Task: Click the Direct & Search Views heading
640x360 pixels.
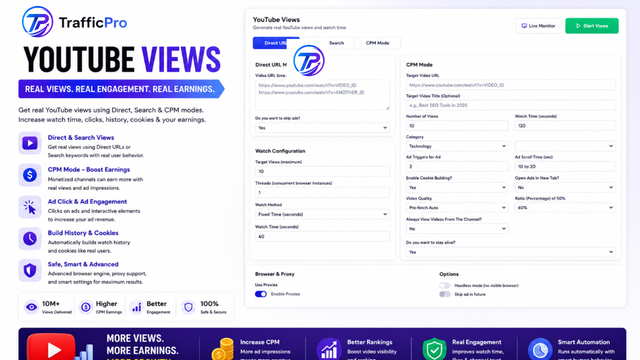Action: (x=81, y=138)
